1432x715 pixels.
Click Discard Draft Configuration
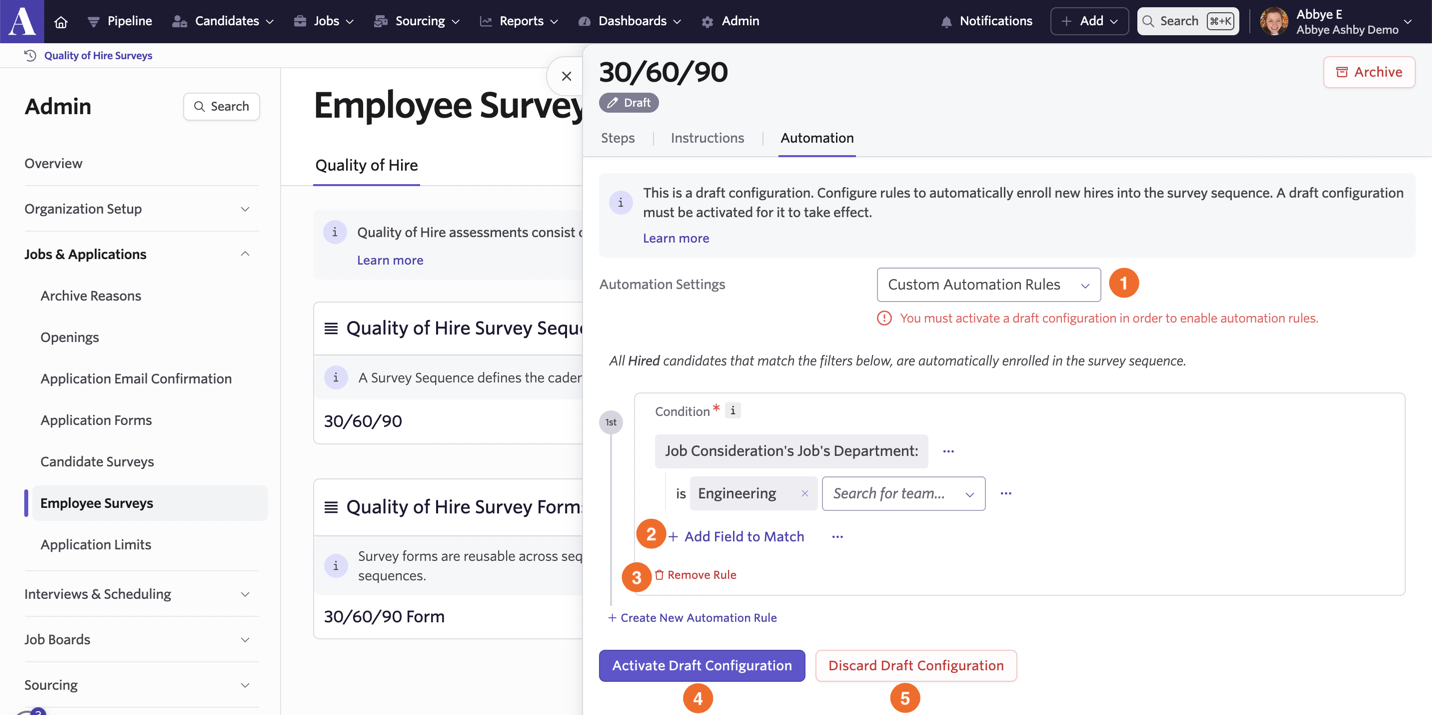tap(916, 666)
